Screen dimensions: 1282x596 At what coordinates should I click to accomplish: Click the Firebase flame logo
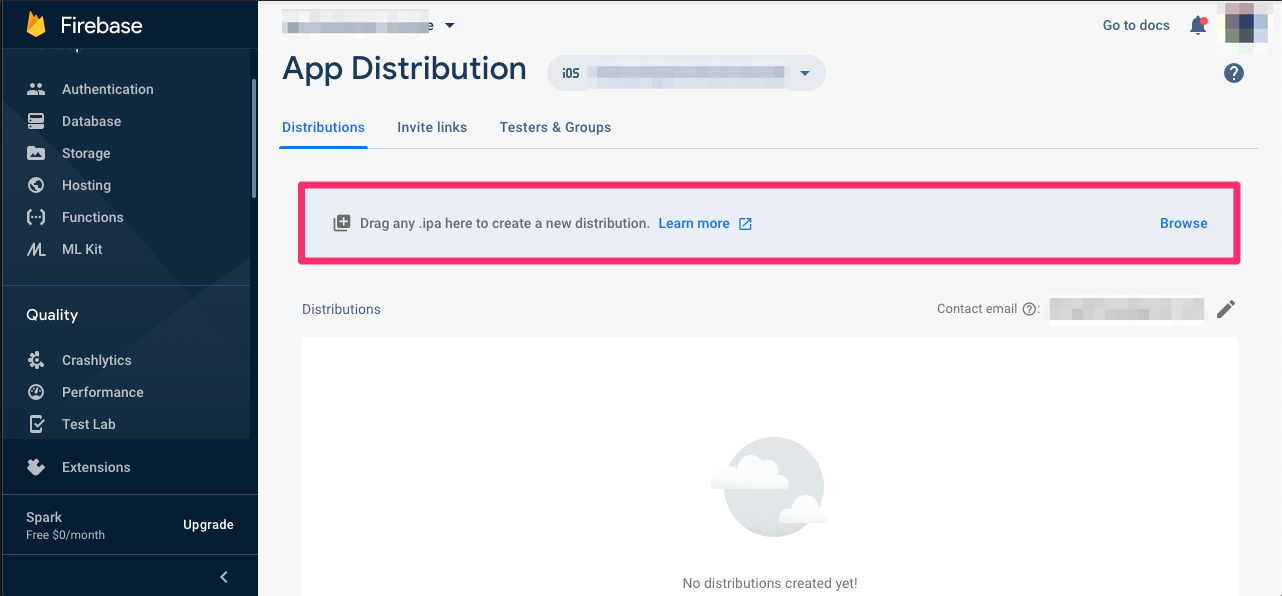(x=37, y=25)
